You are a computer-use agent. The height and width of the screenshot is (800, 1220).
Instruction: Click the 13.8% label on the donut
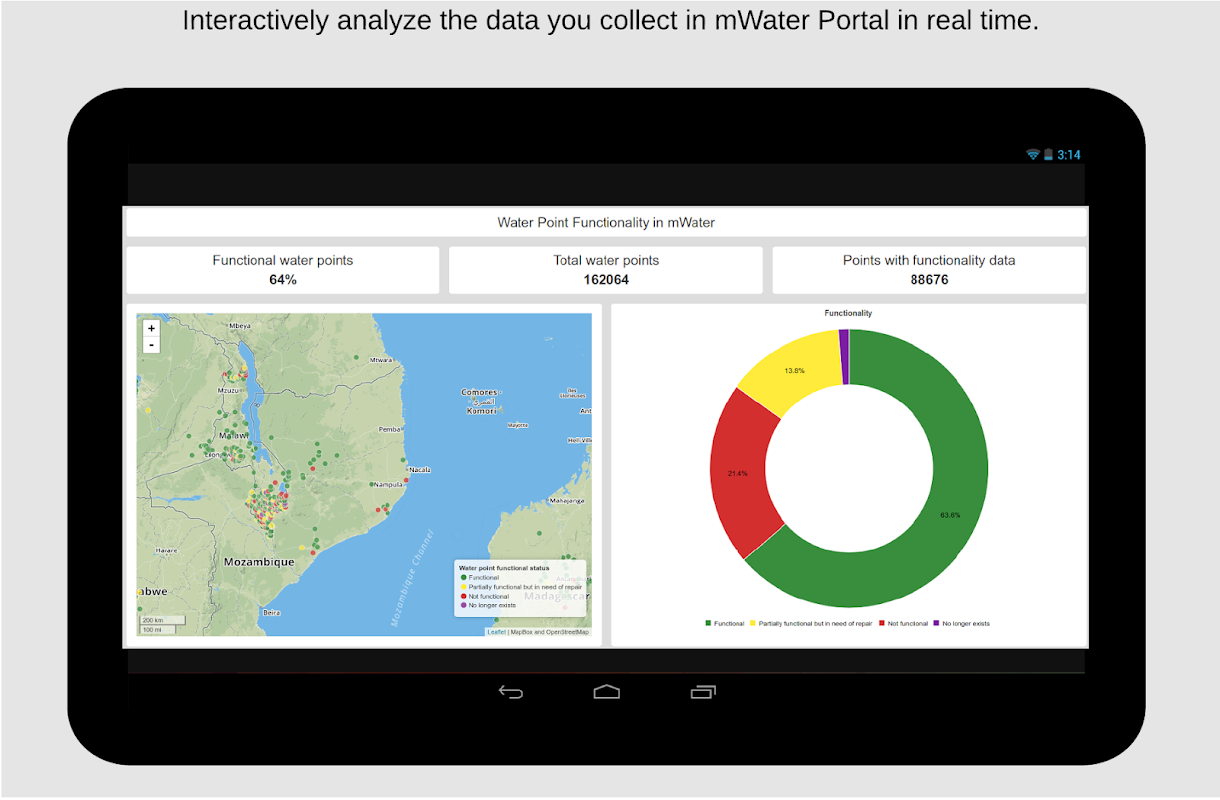pos(794,371)
